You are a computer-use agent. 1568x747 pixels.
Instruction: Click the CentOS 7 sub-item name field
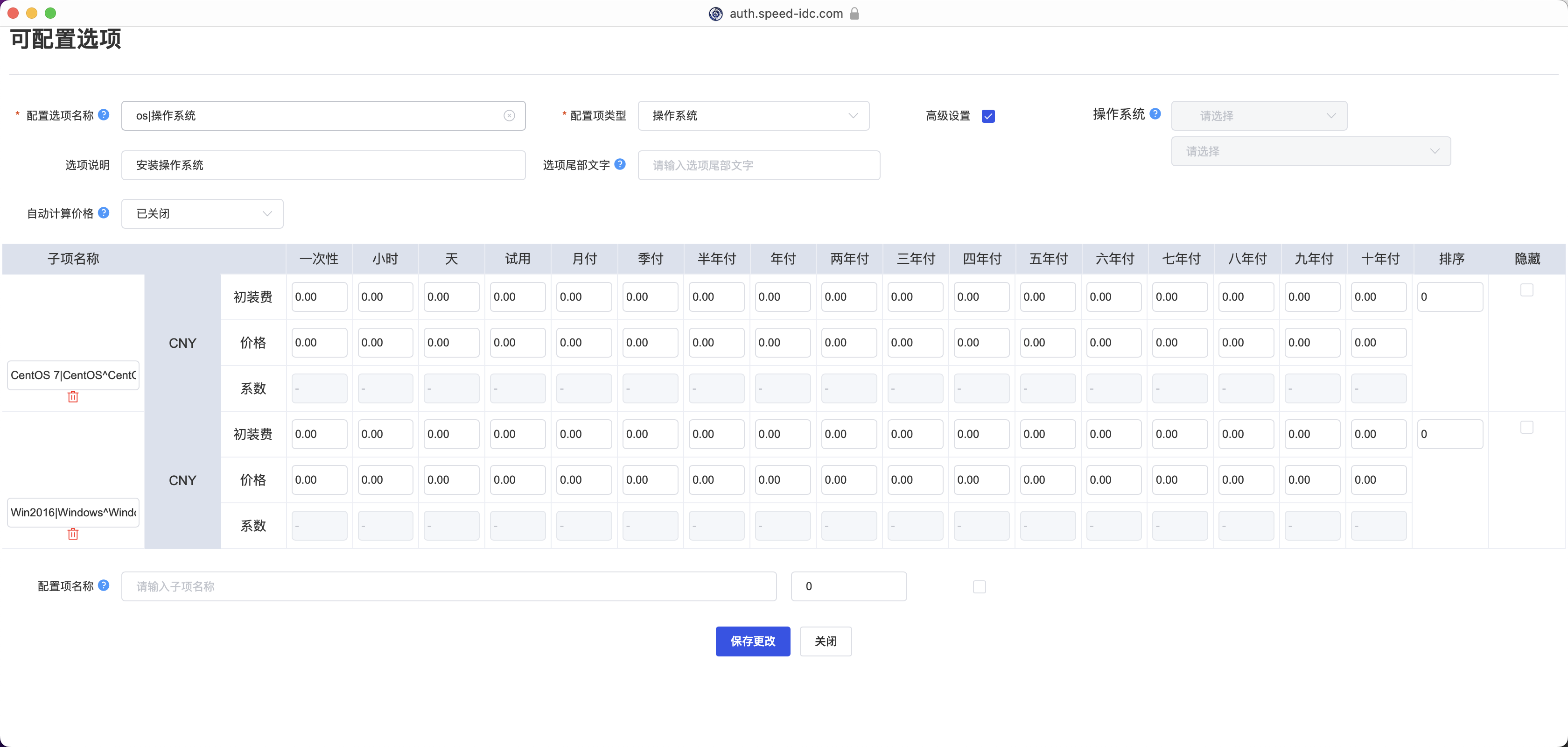coord(73,375)
